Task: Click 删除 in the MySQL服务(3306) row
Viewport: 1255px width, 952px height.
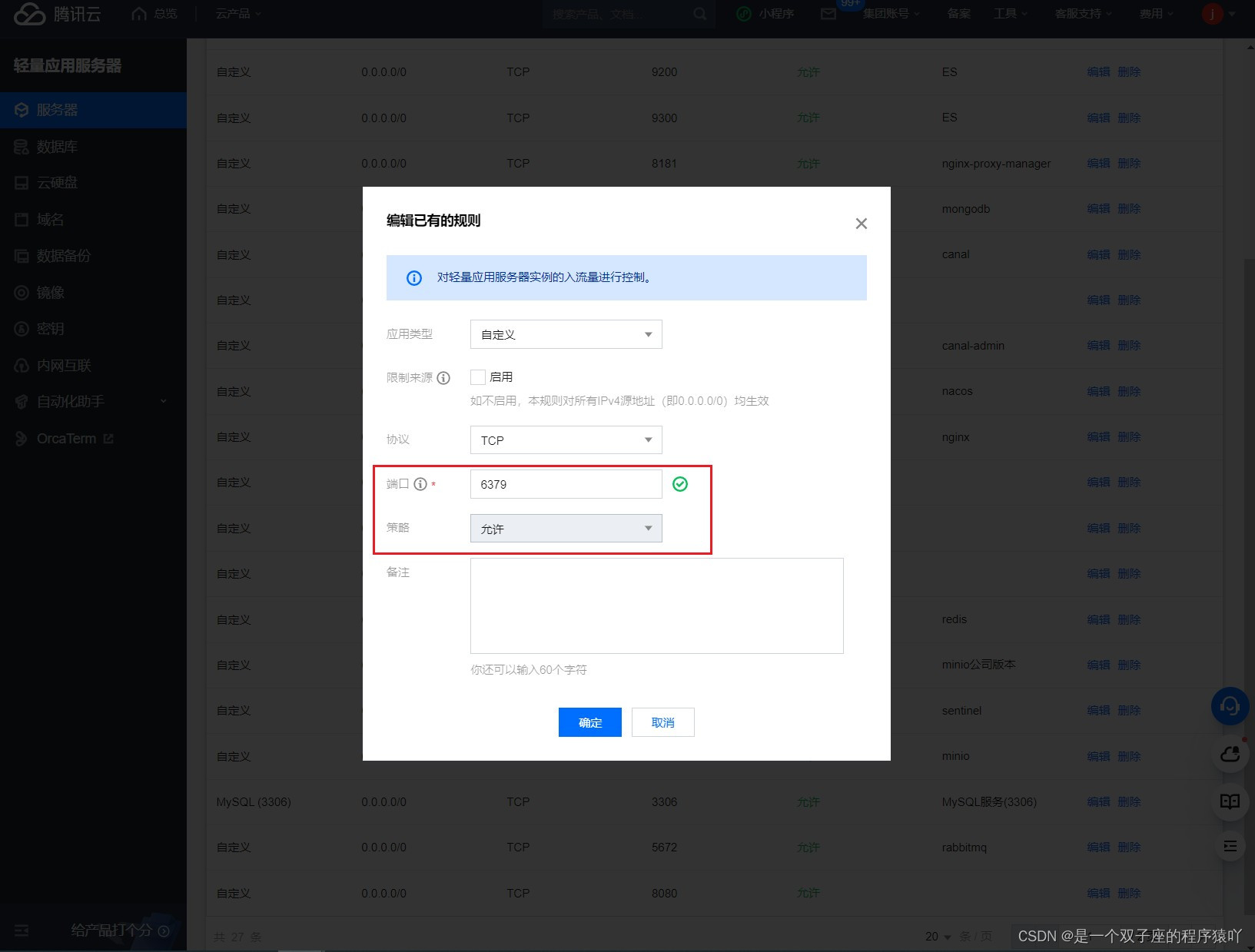Action: point(1129,802)
